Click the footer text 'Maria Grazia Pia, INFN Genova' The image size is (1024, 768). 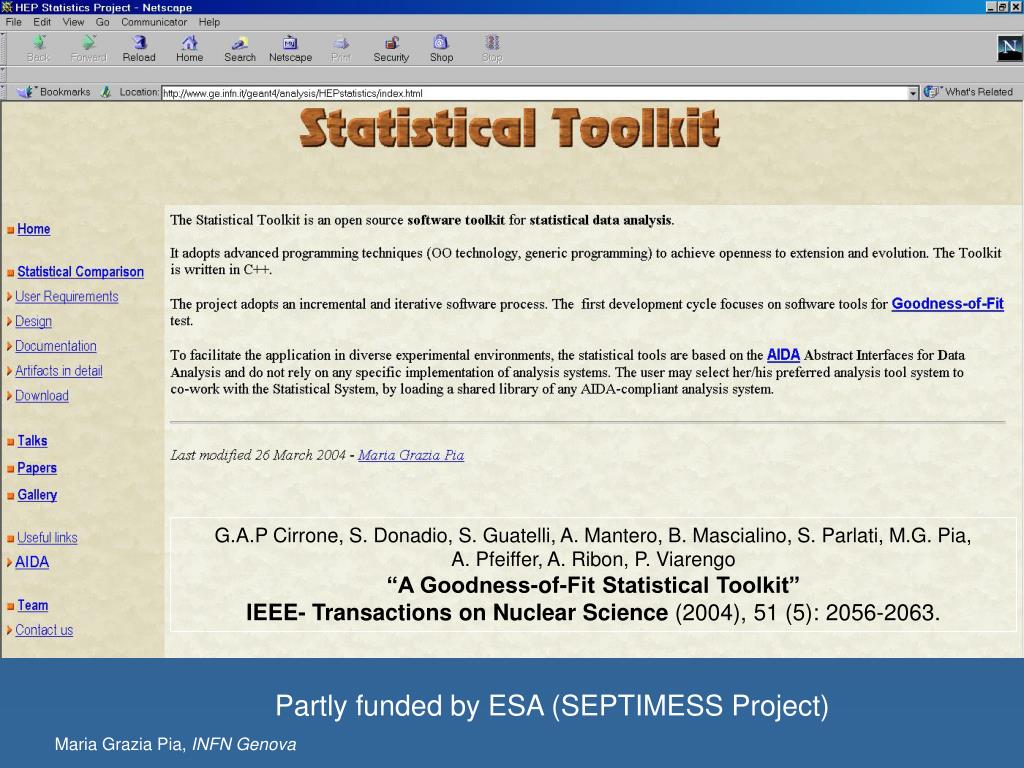175,744
